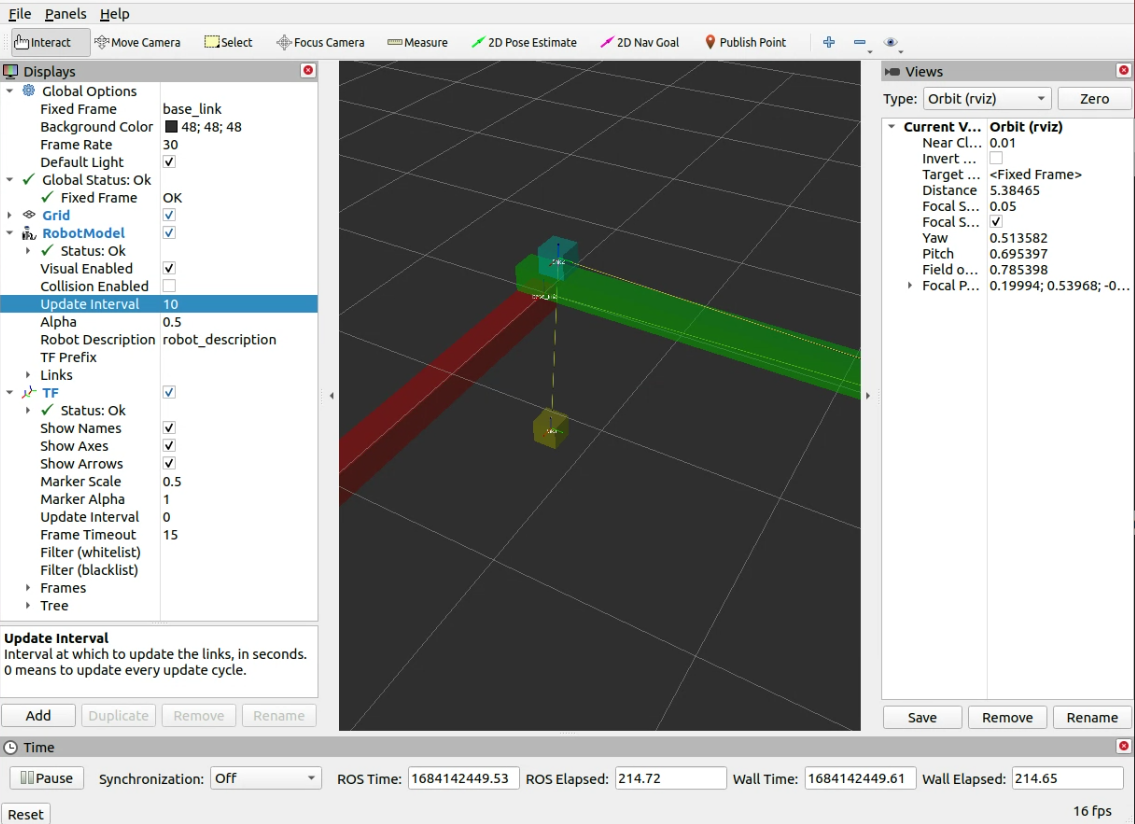Screen dimensions: 1135x824
Task: Click the Save view button
Action: pyautogui.click(x=922, y=717)
